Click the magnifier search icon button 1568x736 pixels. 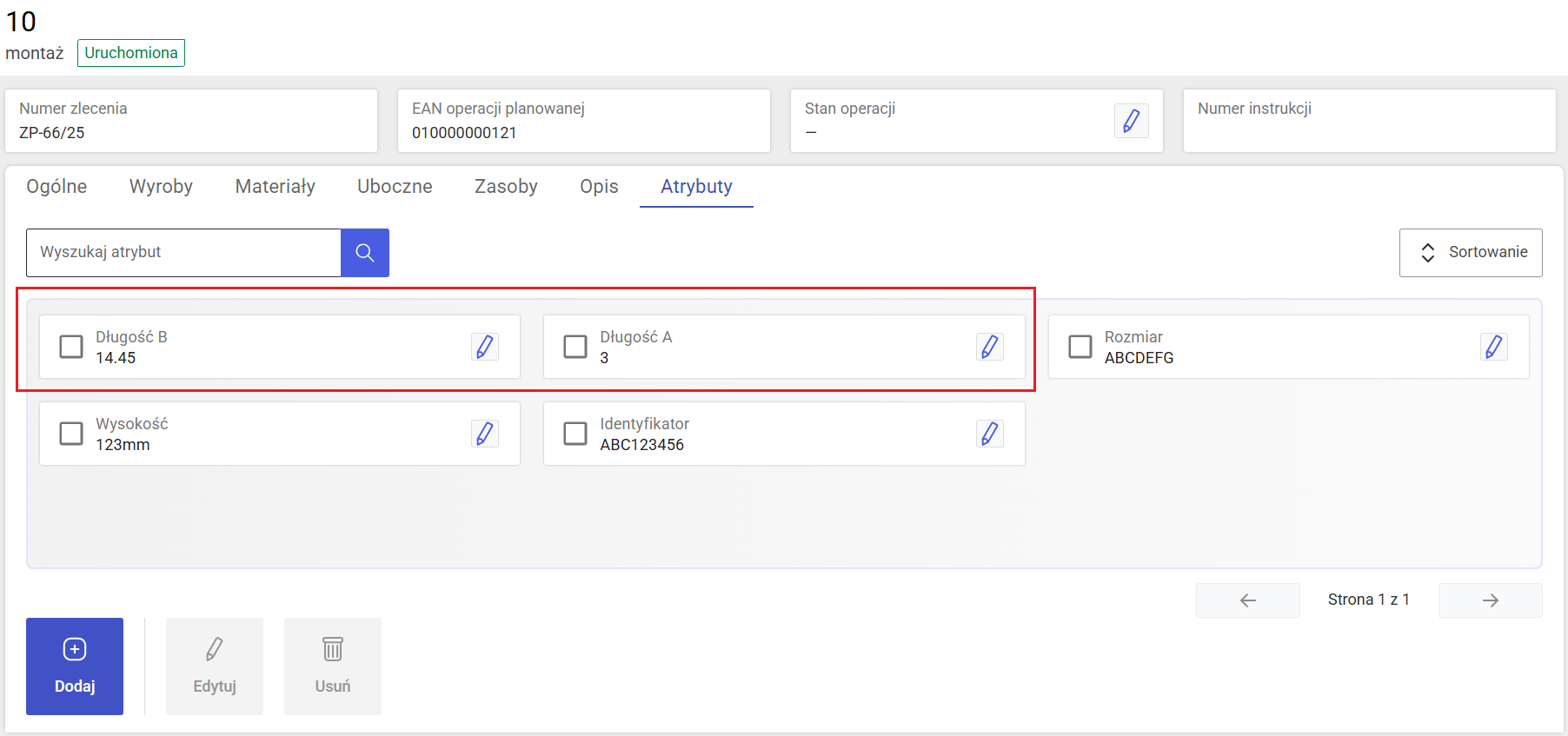(365, 253)
